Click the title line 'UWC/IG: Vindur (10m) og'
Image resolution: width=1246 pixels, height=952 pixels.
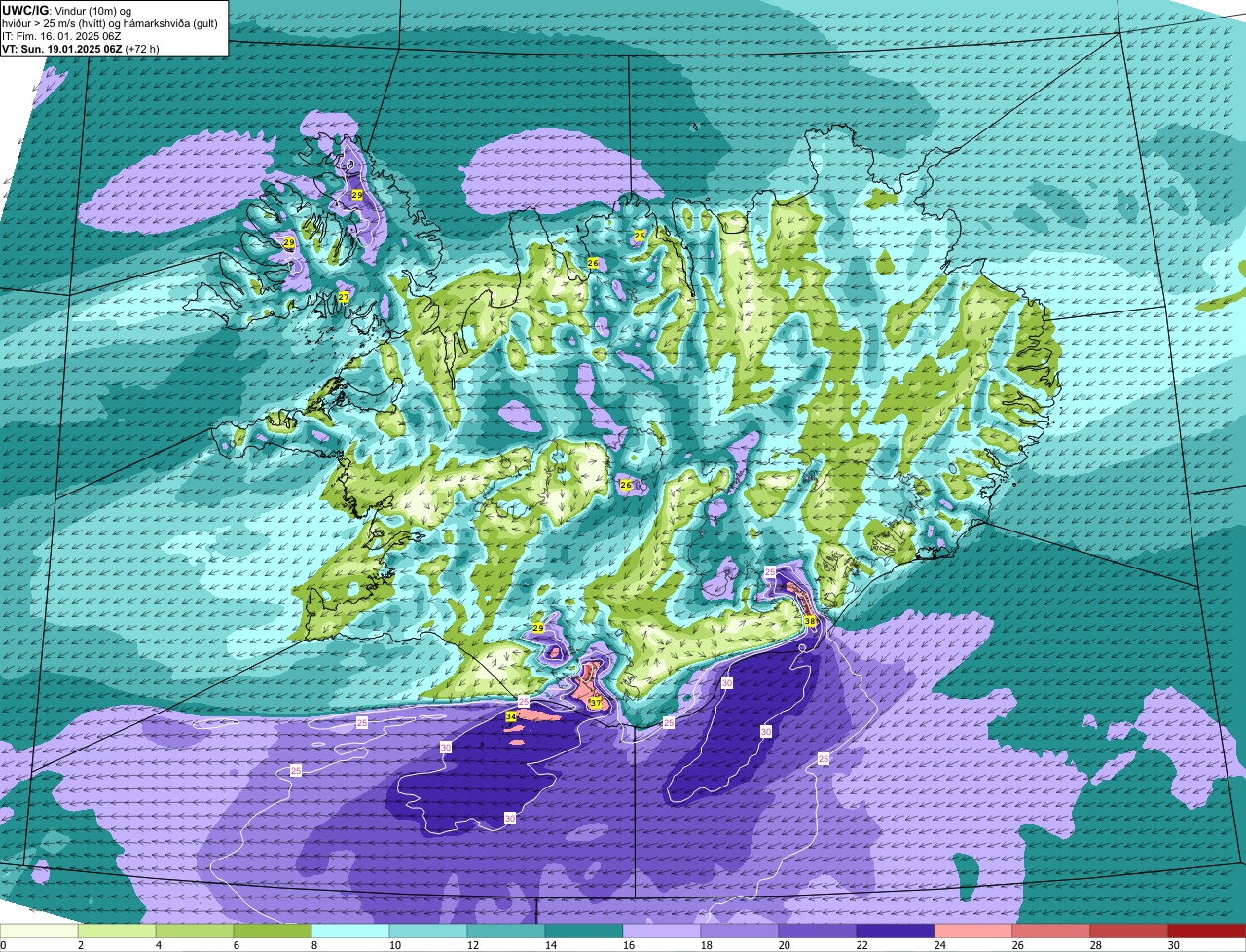tap(67, 10)
